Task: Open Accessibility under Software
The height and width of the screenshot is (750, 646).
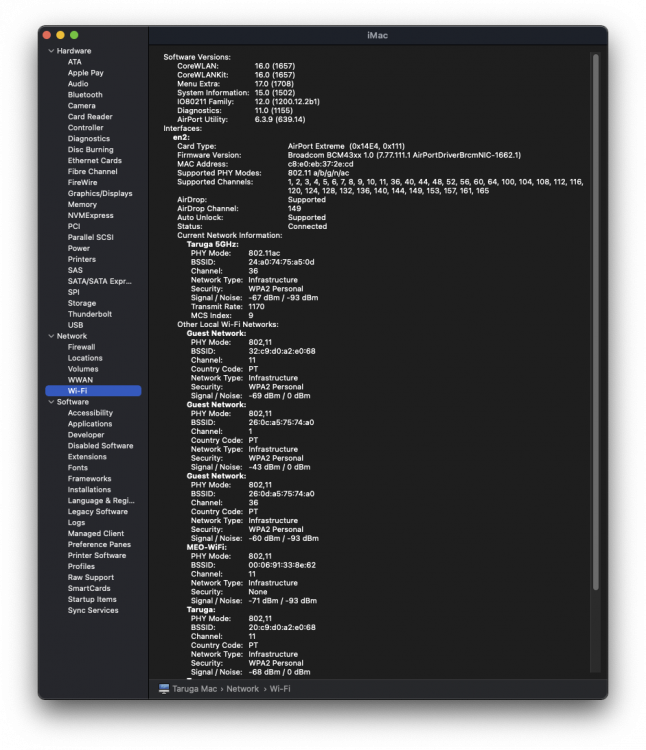Action: tap(90, 413)
